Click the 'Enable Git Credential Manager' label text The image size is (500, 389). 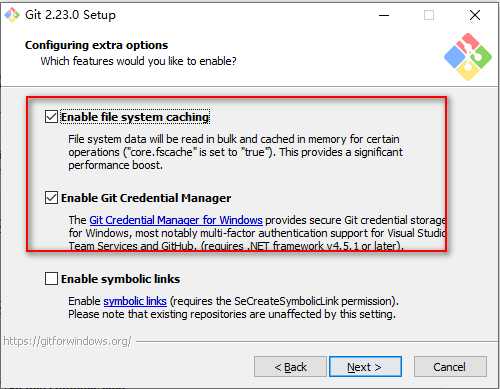146,198
